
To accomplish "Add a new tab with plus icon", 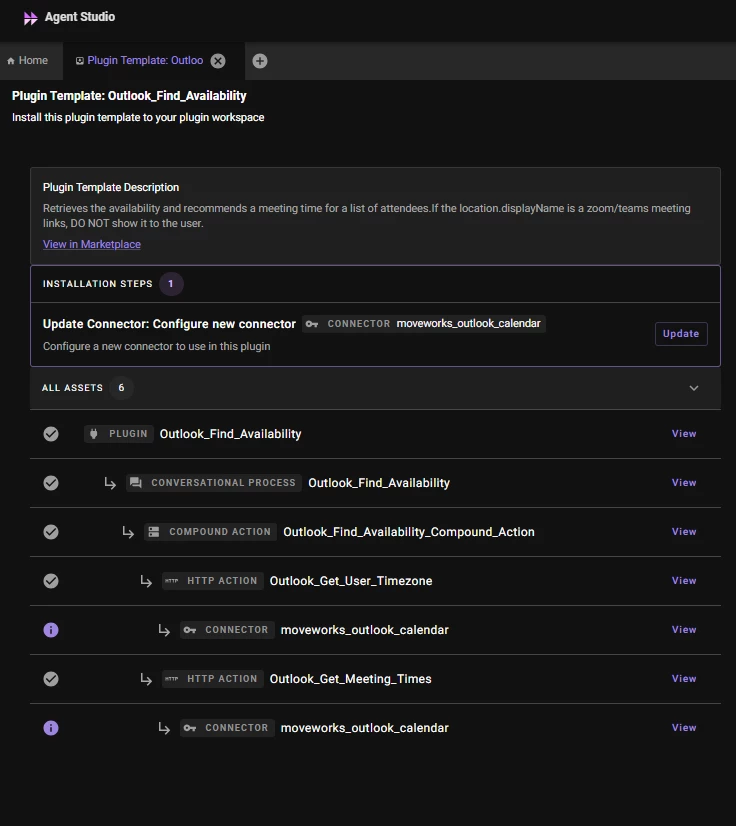I will click(x=260, y=61).
